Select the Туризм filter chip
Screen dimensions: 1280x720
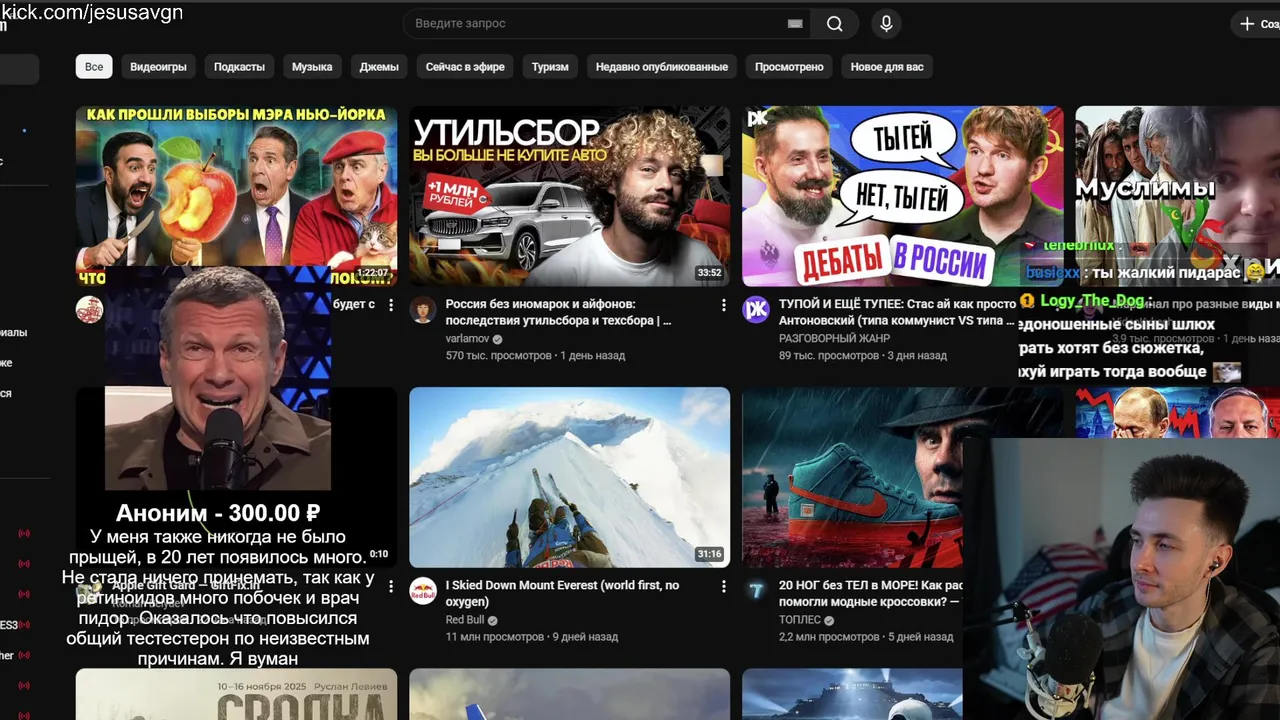click(550, 67)
